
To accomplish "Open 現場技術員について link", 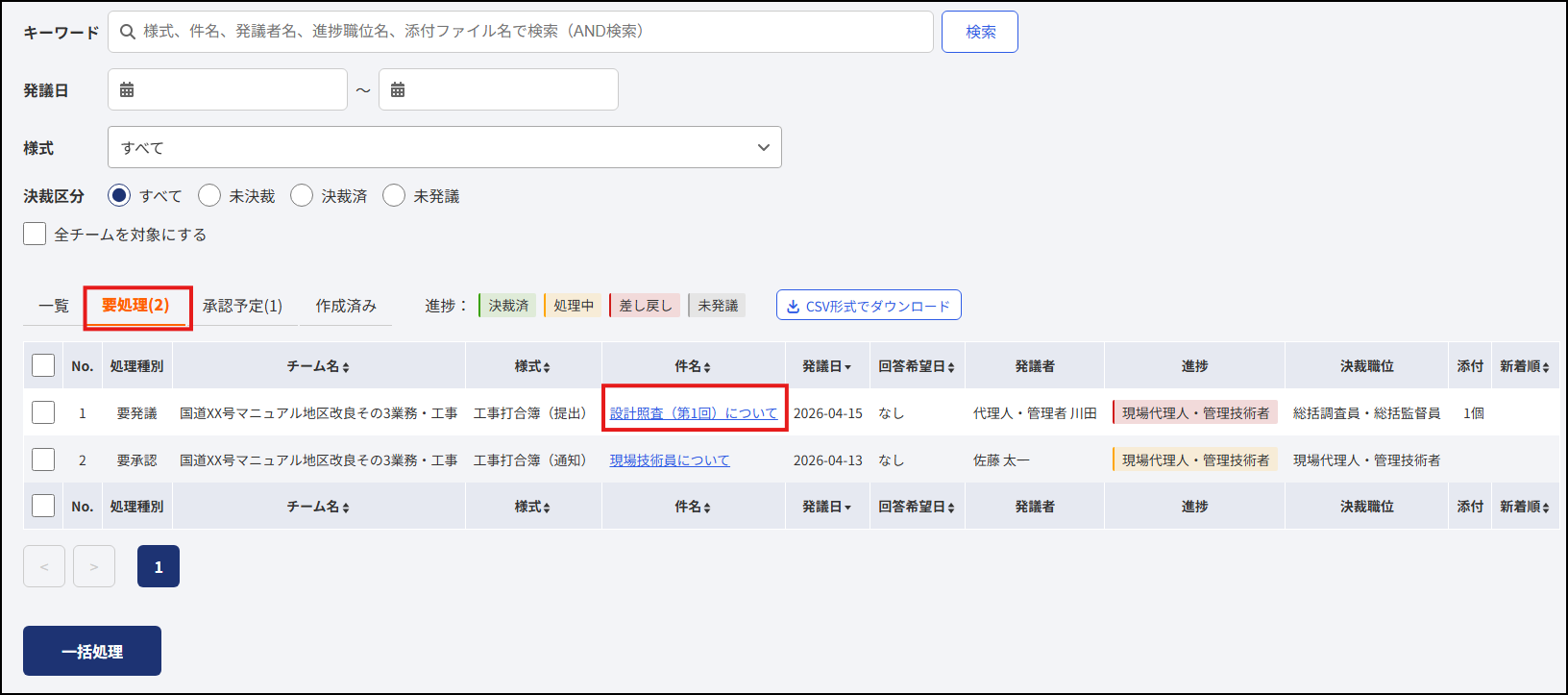I will click(670, 460).
